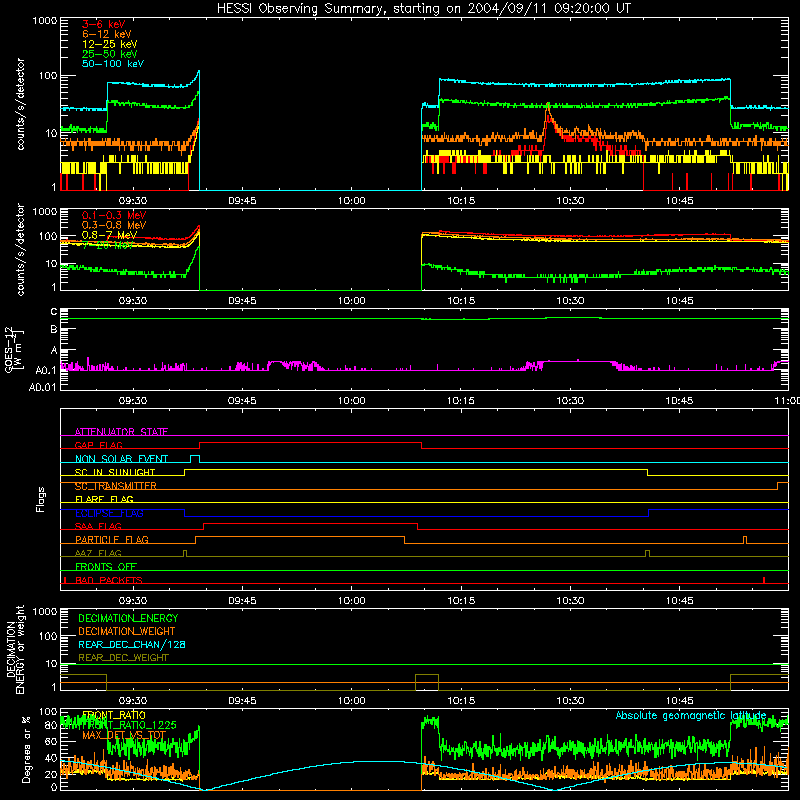Click the A0.01 level on GOES axis
The width and height of the screenshot is (800, 800).
[42, 387]
